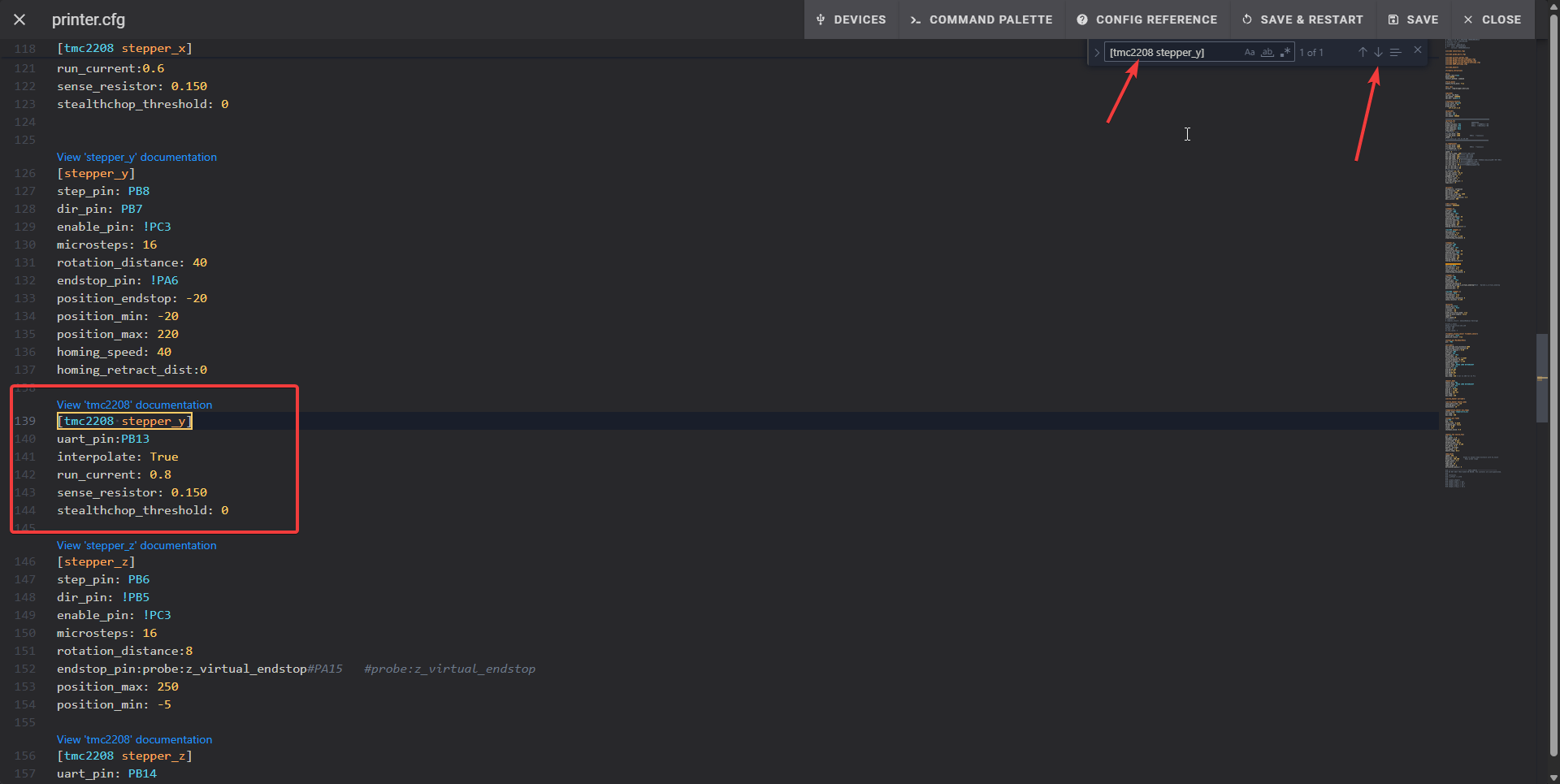Click line 'homing_speed: 40'
Viewport: 1560px width, 784px height.
click(x=114, y=352)
